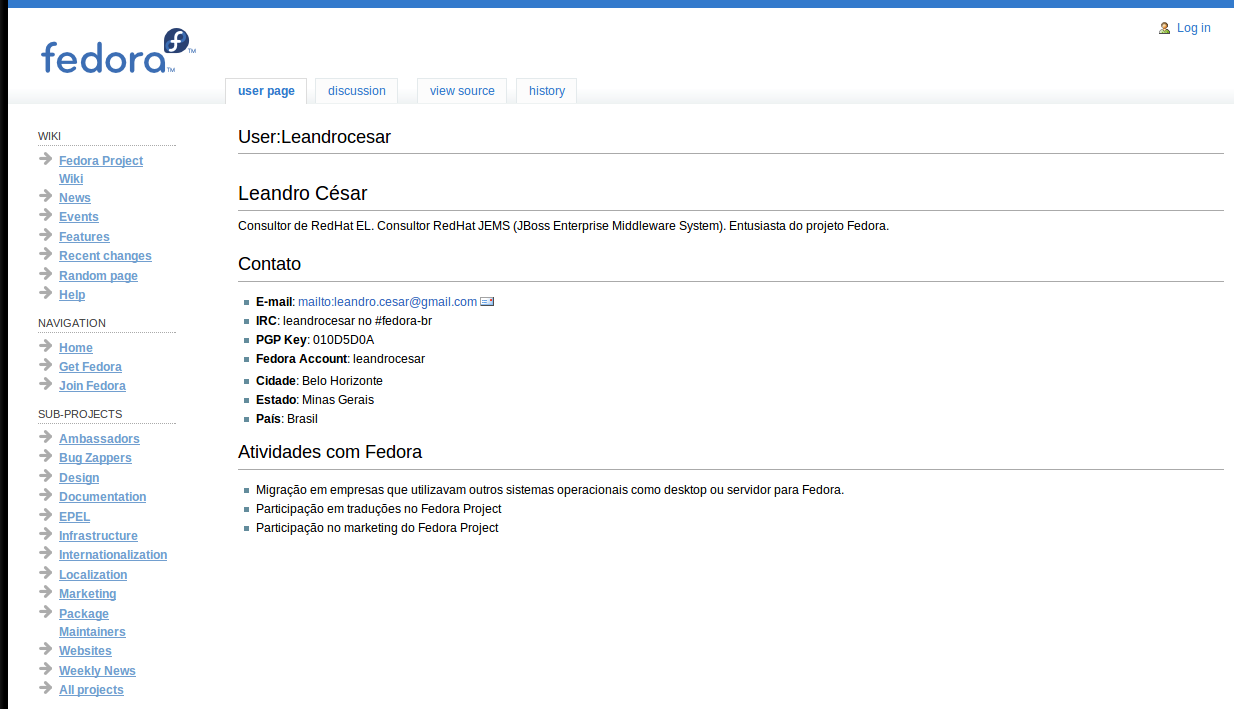Click the Atividades com Fedora heading
This screenshot has height=710, width=1234.
(330, 452)
